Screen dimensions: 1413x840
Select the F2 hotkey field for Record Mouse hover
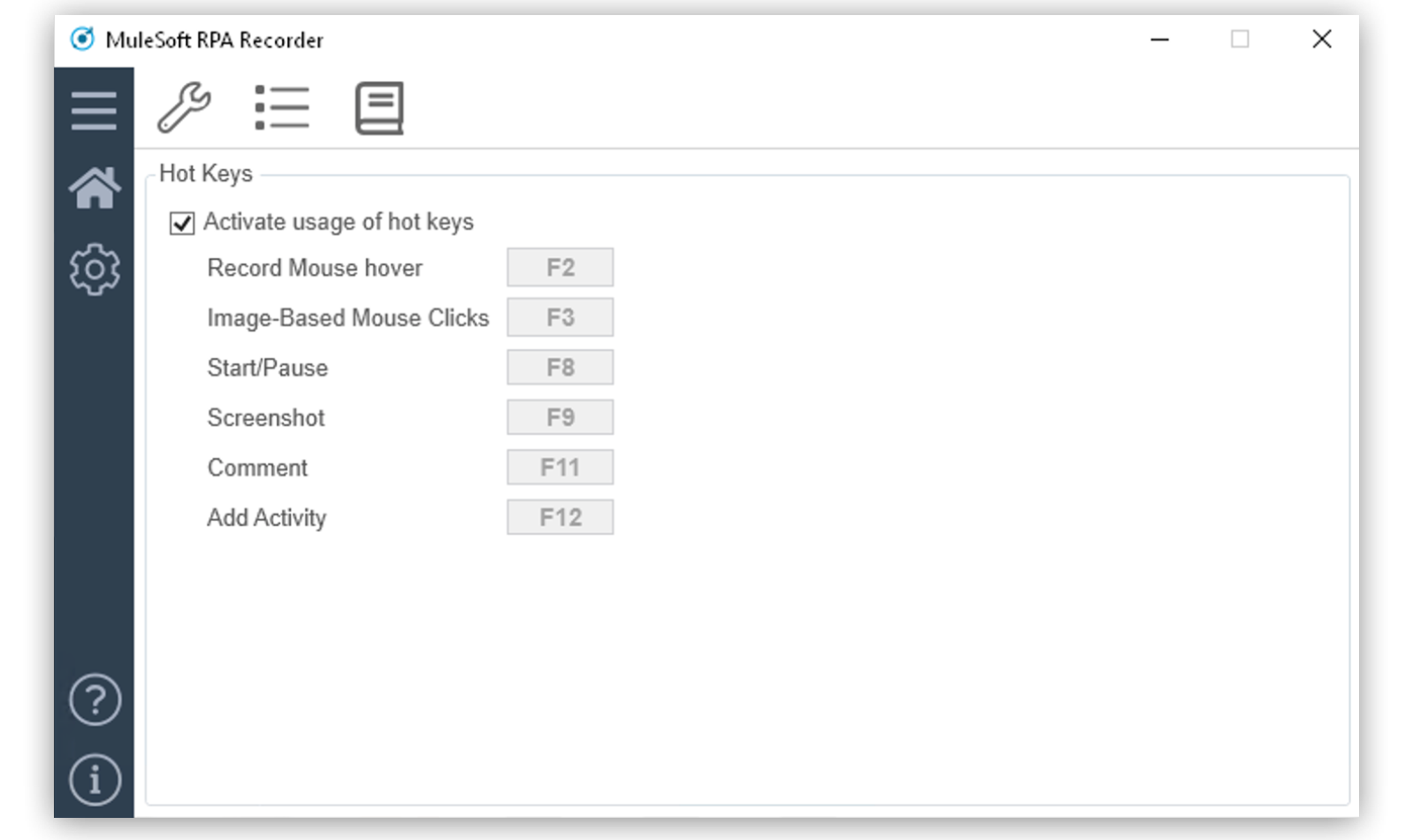click(x=560, y=267)
